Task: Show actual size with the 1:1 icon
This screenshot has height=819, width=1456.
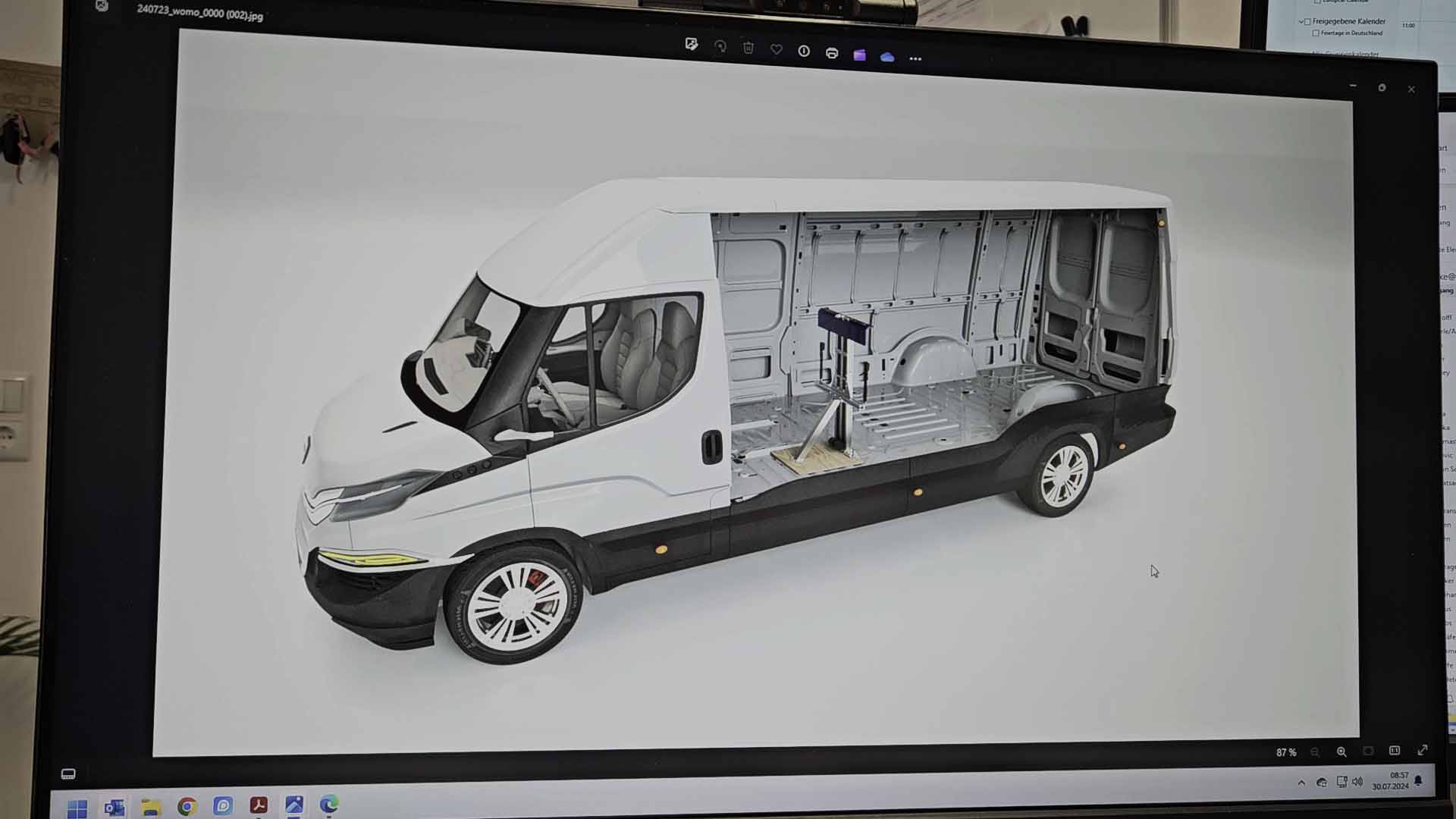Action: click(x=1395, y=750)
